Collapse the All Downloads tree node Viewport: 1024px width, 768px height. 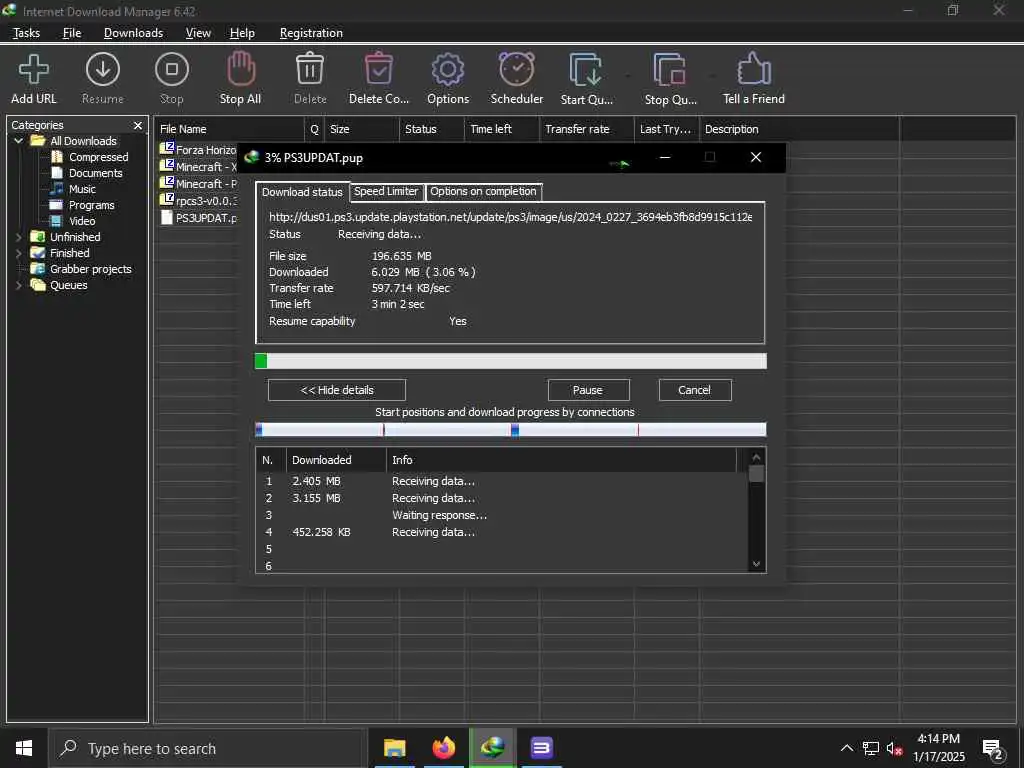[18, 141]
